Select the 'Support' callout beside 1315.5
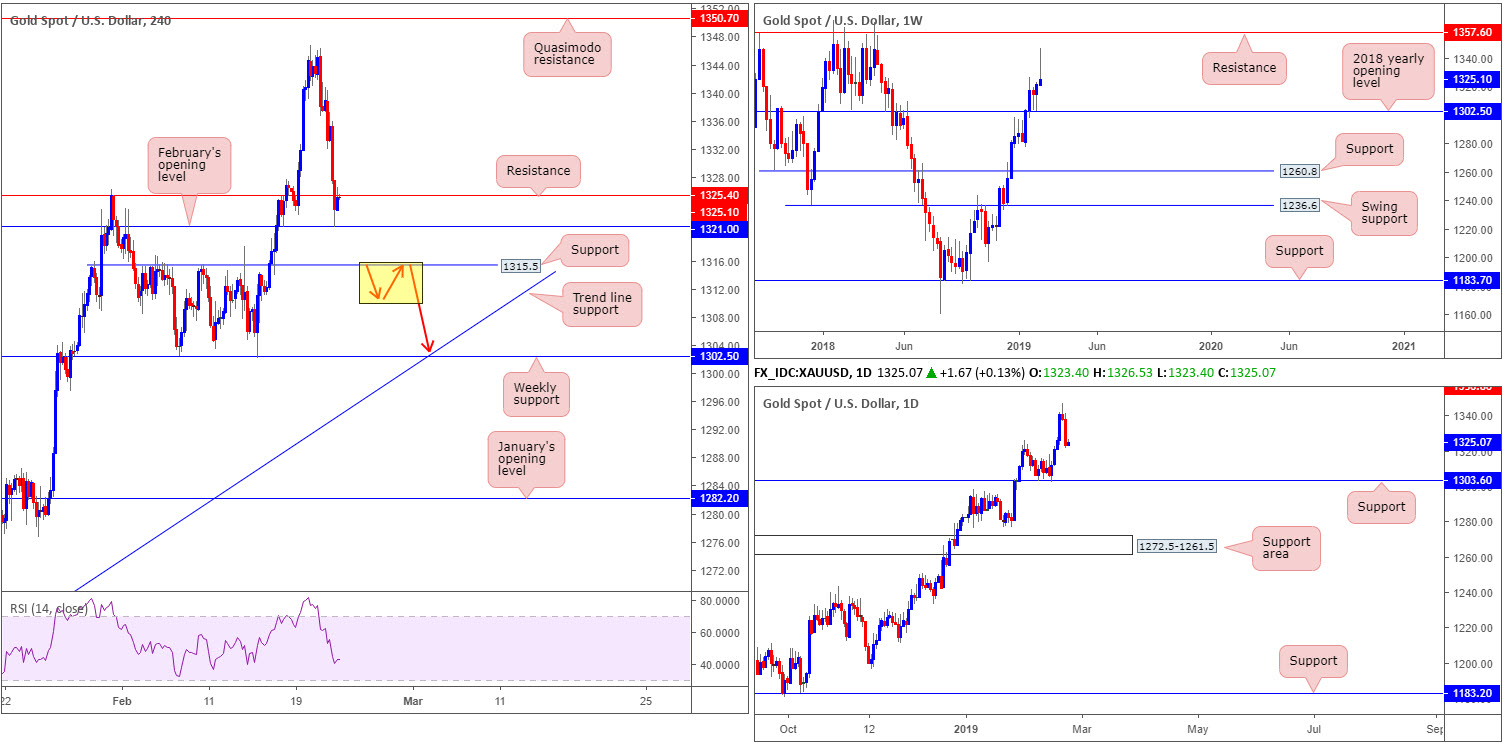 click(596, 249)
